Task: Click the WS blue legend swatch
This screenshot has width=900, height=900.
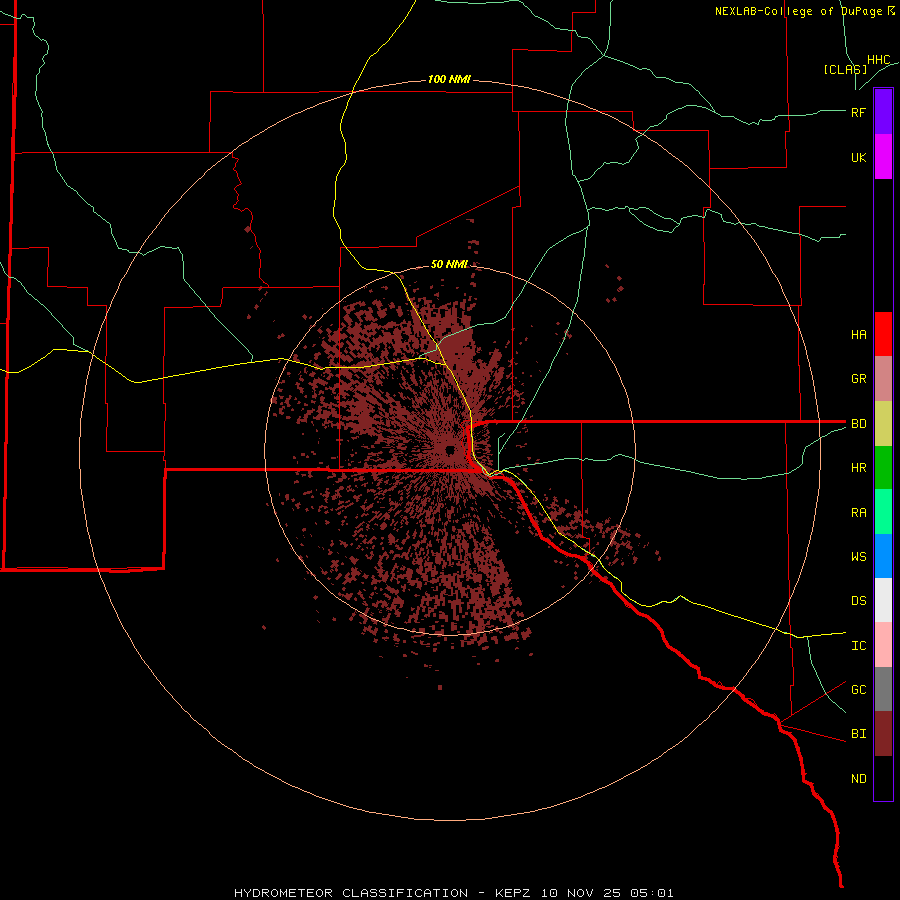Action: [883, 556]
